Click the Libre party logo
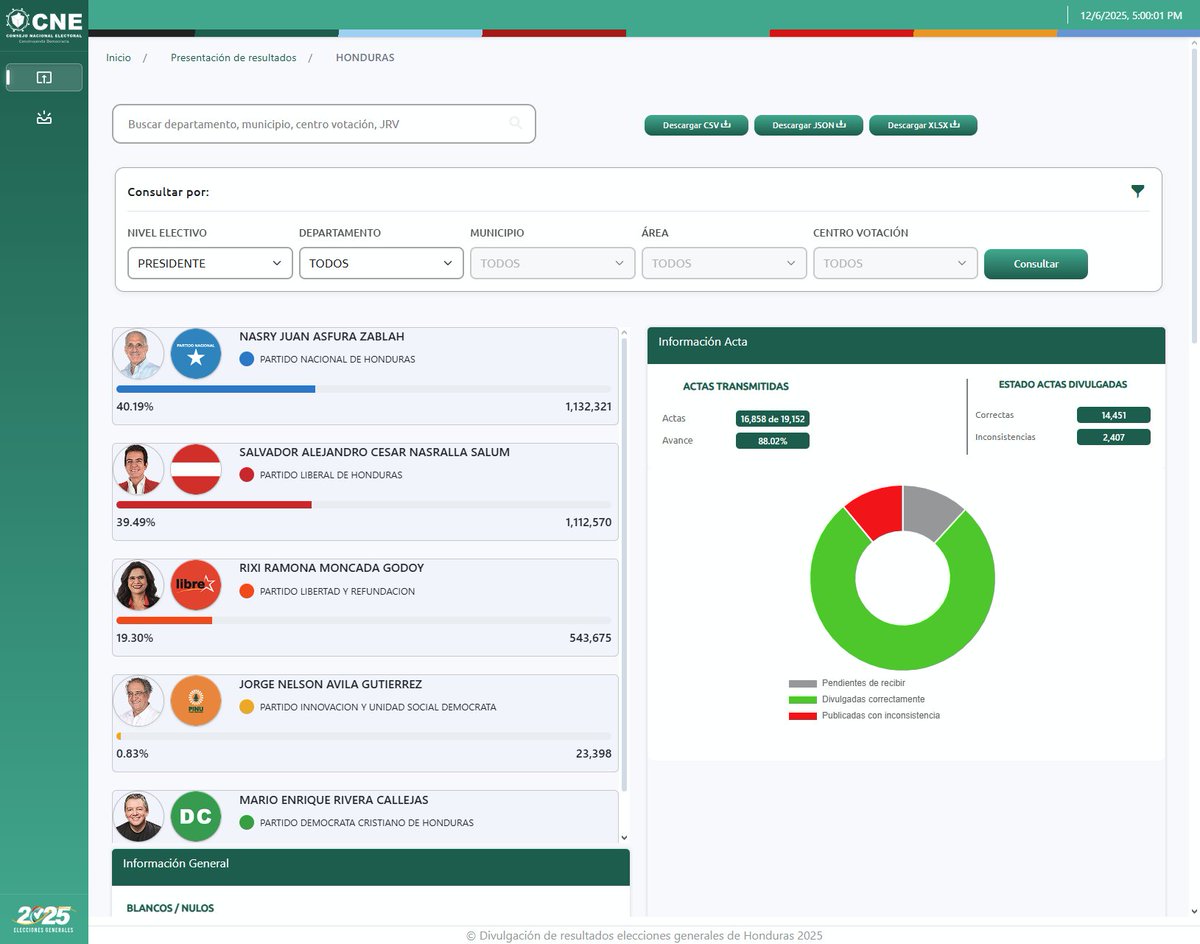Screen dimensions: 1200x944 click(196, 585)
